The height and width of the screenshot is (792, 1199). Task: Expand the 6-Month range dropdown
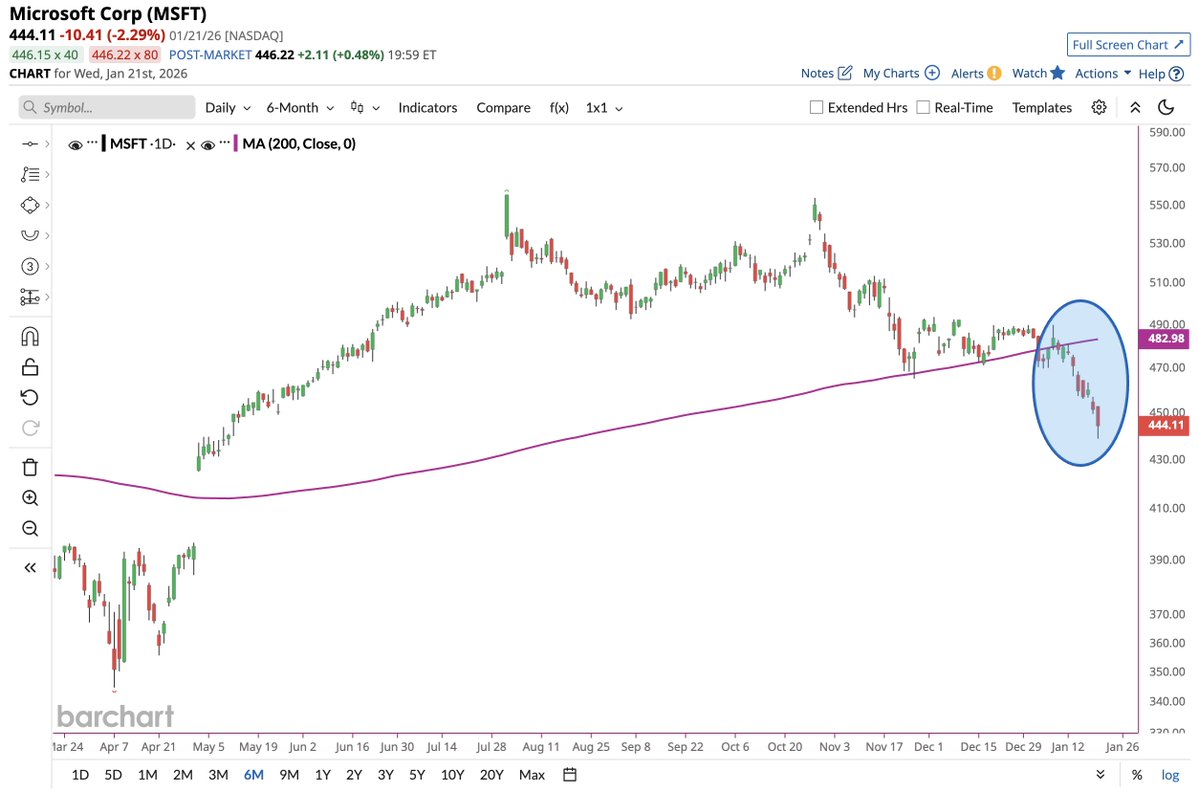(x=299, y=107)
